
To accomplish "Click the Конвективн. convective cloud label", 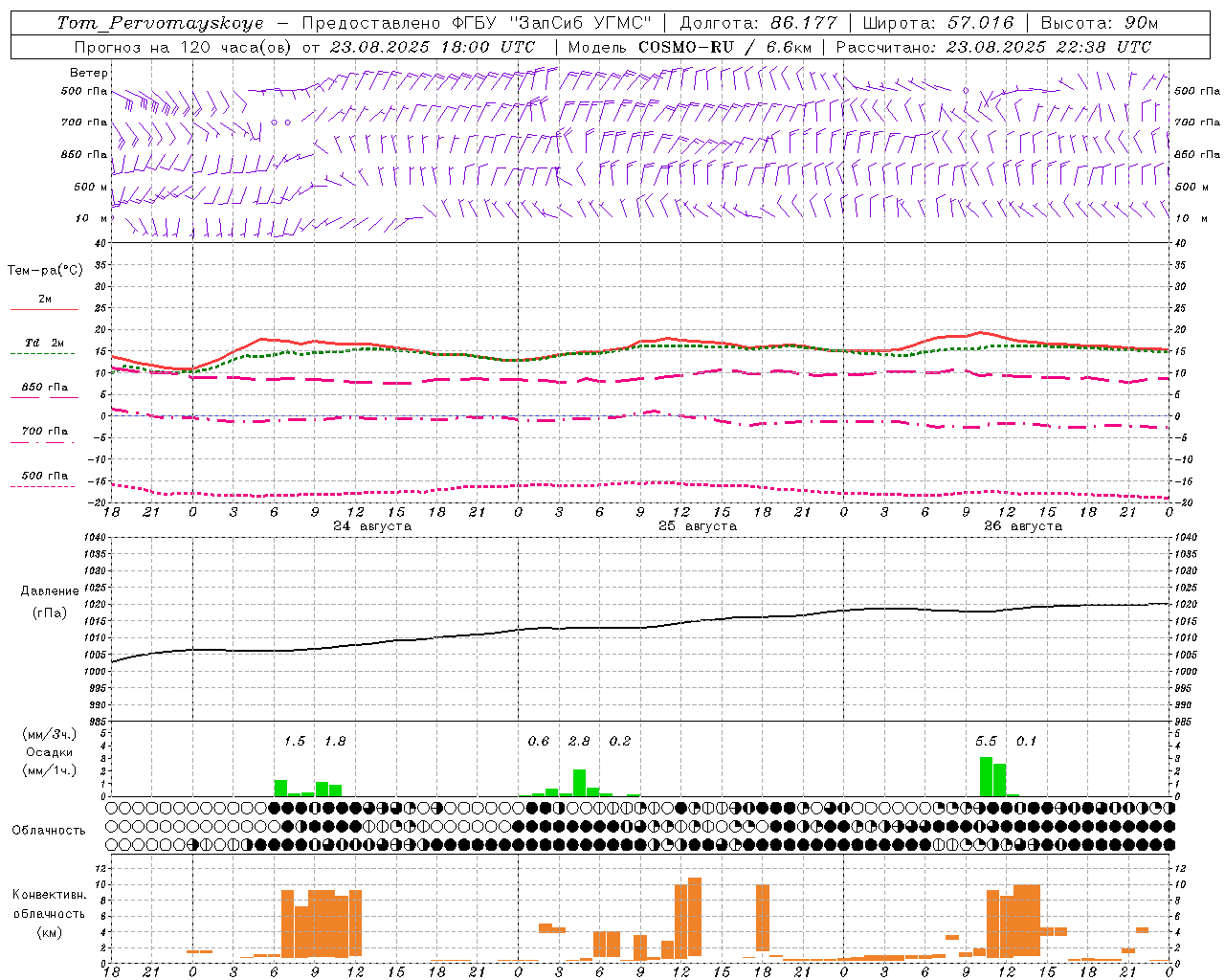I will pos(49,895).
